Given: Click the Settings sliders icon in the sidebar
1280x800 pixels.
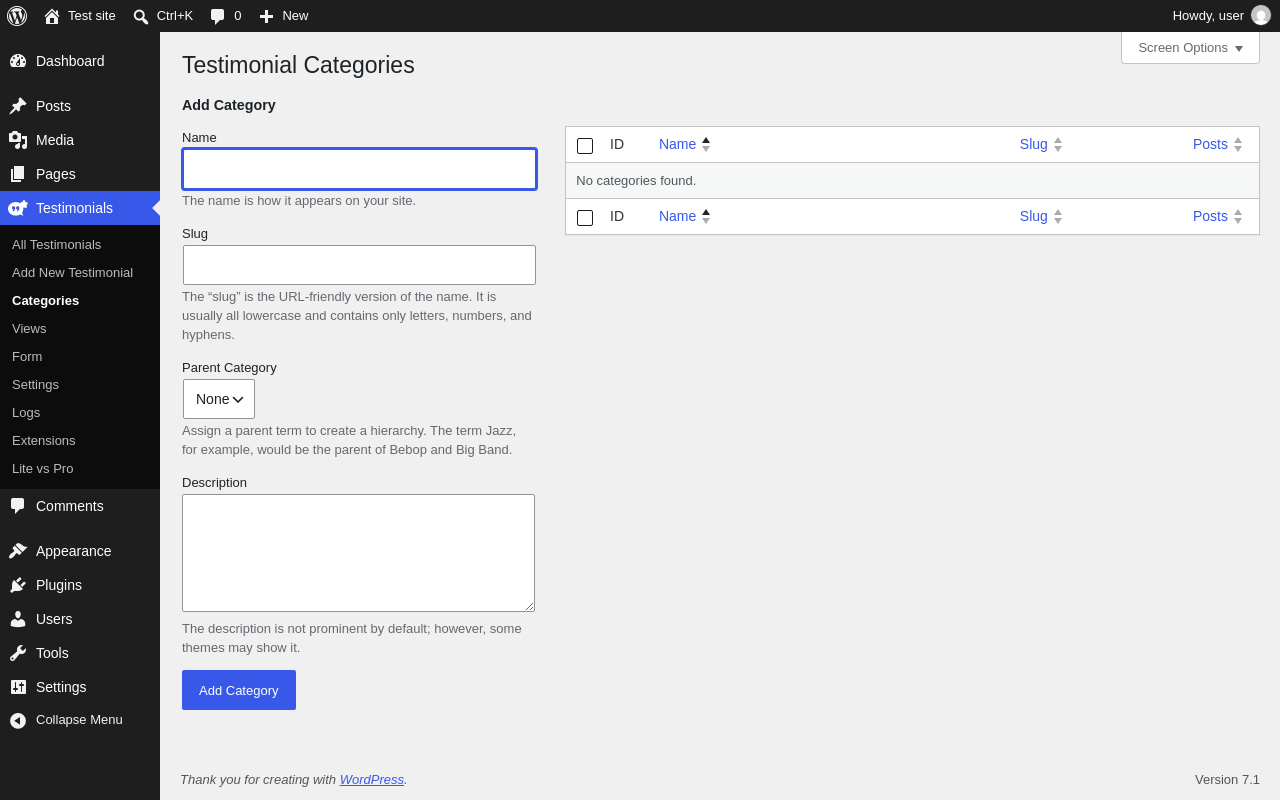Looking at the screenshot, I should (18, 687).
